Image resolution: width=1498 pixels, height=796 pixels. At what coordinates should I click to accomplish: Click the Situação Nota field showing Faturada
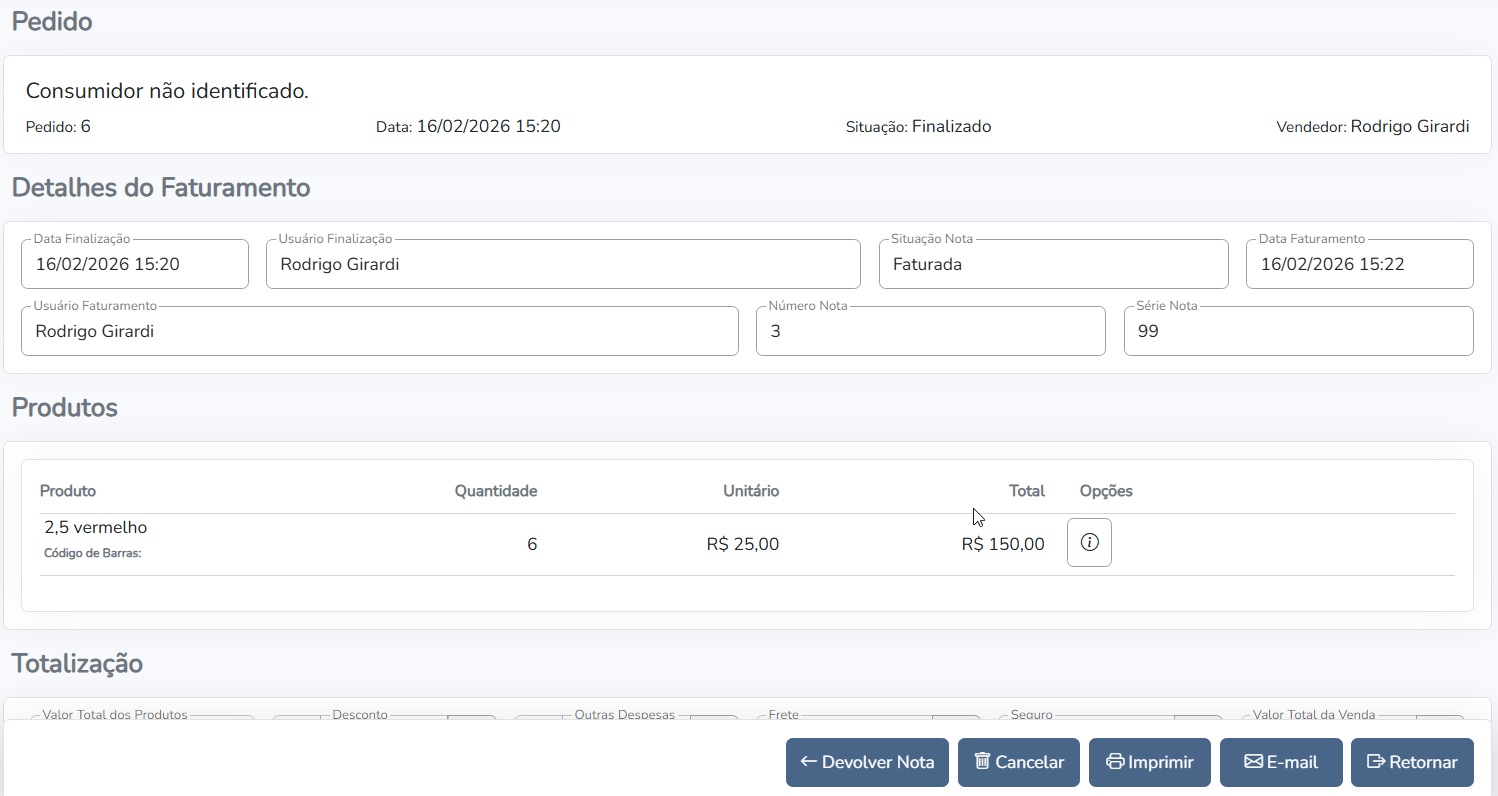[1052, 265]
